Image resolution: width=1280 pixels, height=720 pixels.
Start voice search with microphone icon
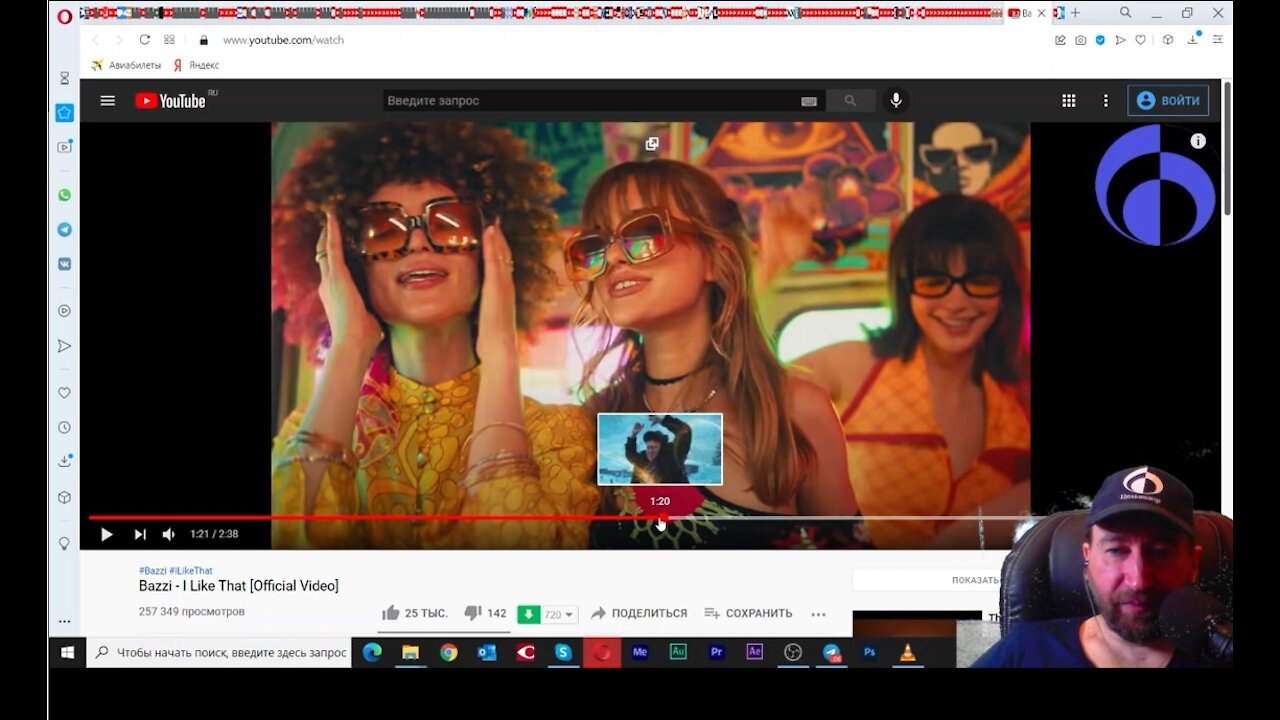(896, 101)
